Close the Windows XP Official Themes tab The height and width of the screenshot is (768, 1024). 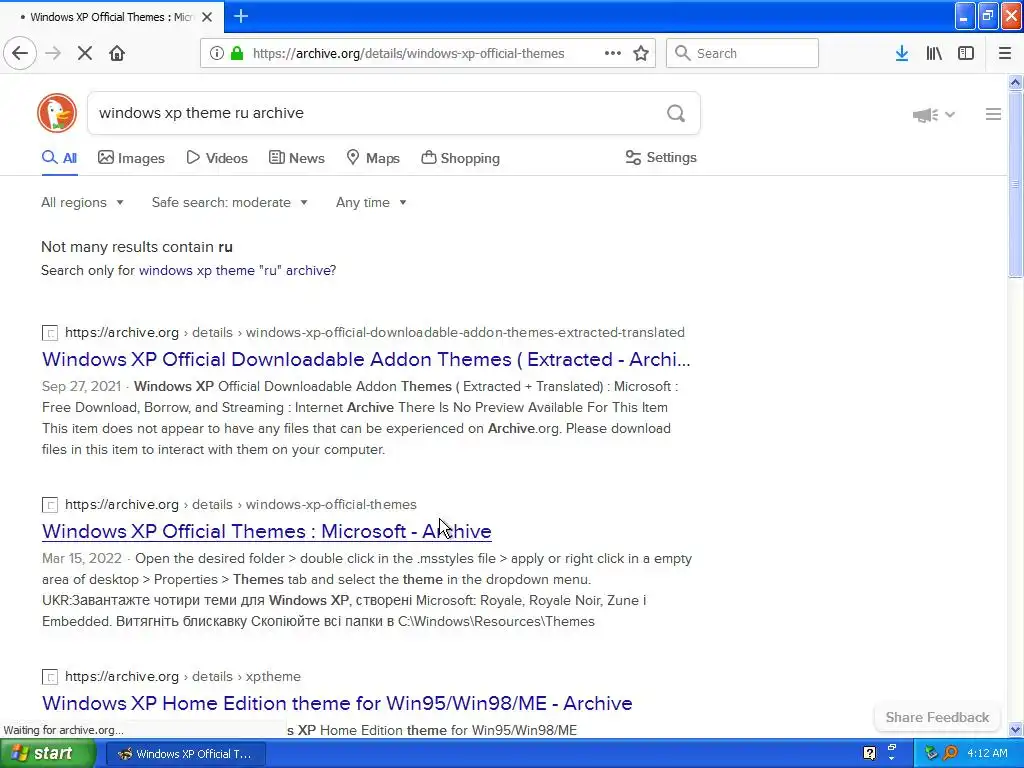[x=207, y=17]
